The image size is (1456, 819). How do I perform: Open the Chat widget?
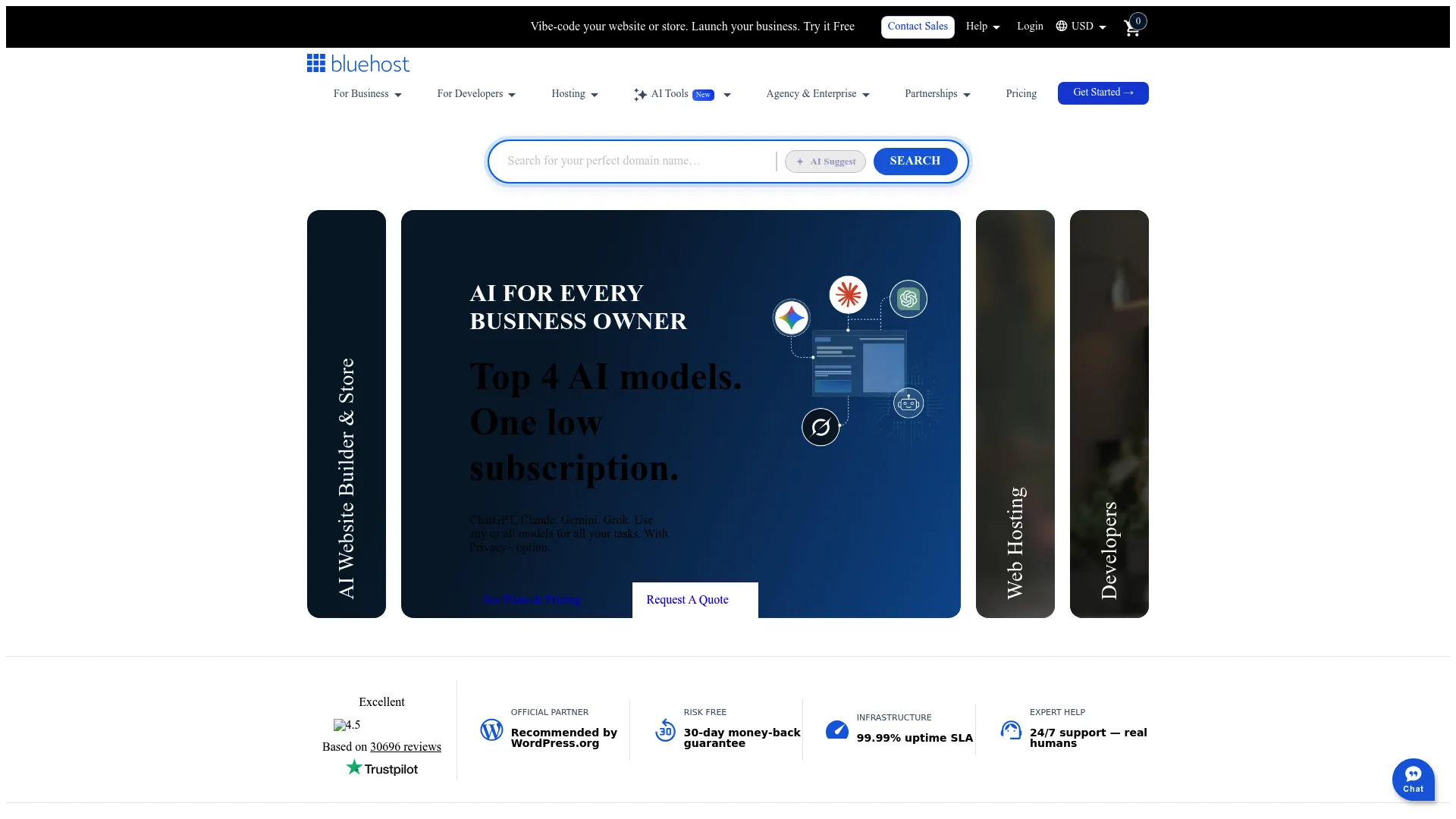1413,779
